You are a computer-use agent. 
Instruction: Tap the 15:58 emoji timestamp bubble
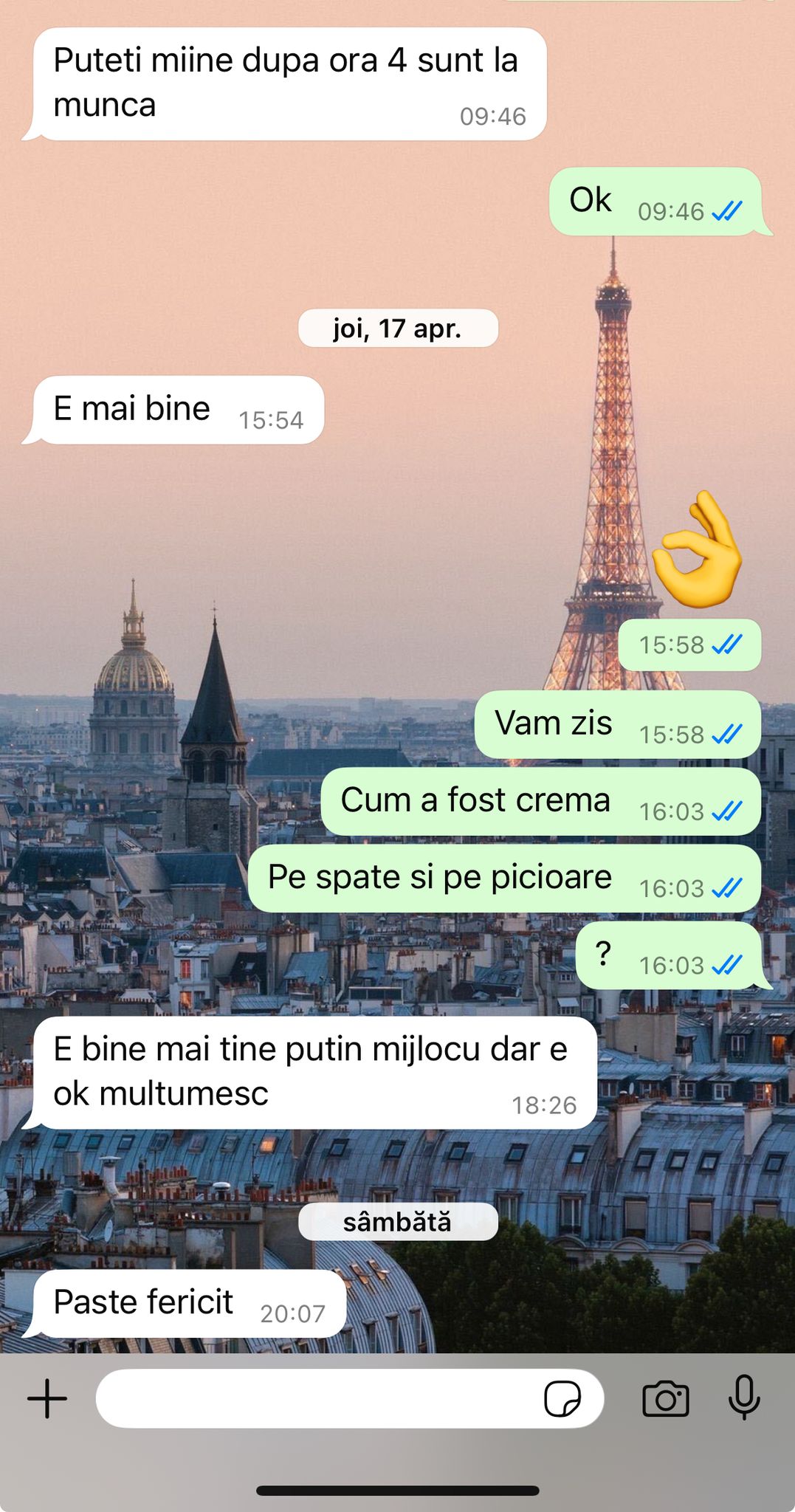tap(689, 645)
